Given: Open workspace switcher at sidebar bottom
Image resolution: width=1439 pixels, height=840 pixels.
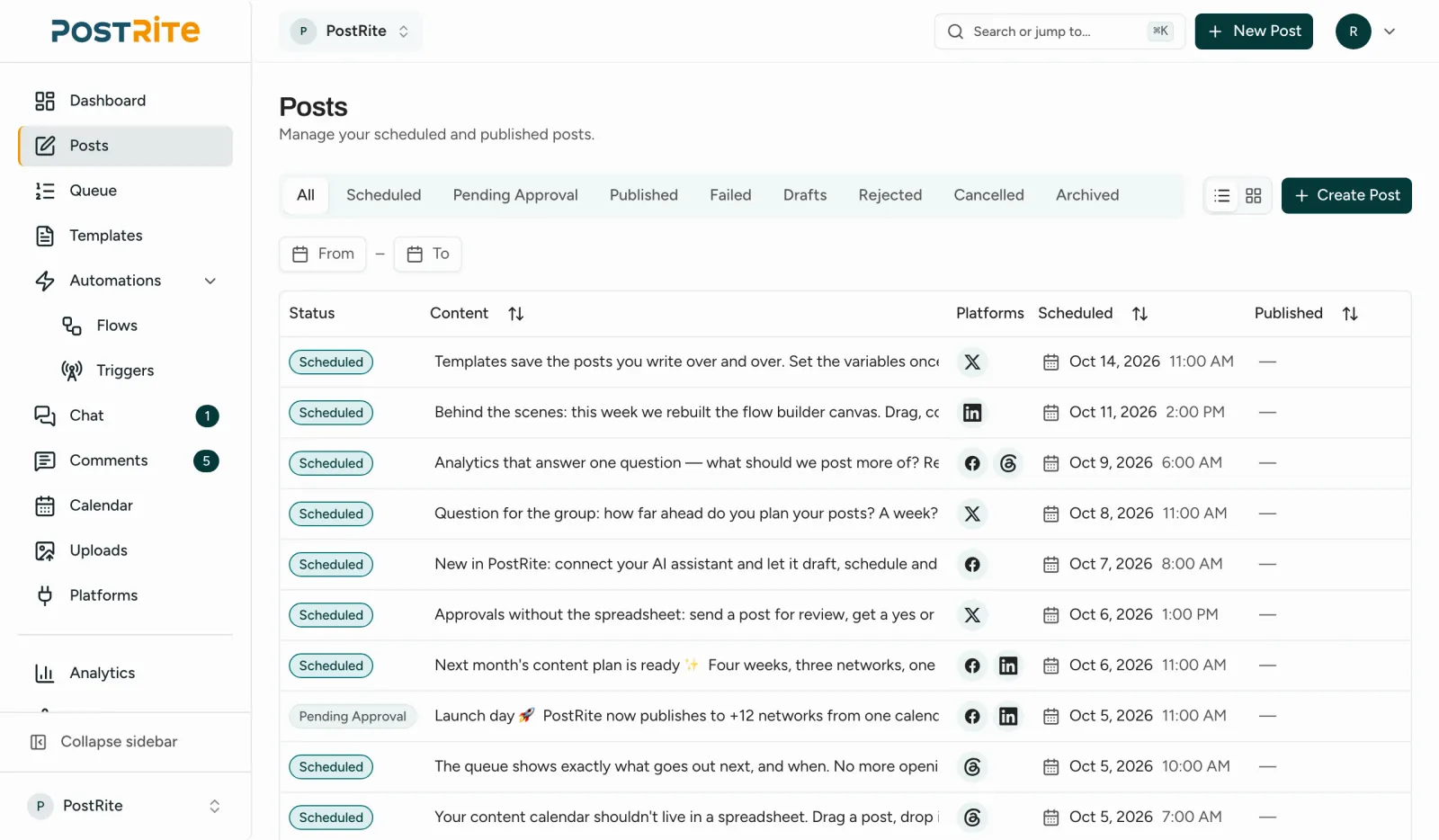Looking at the screenshot, I should (125, 806).
